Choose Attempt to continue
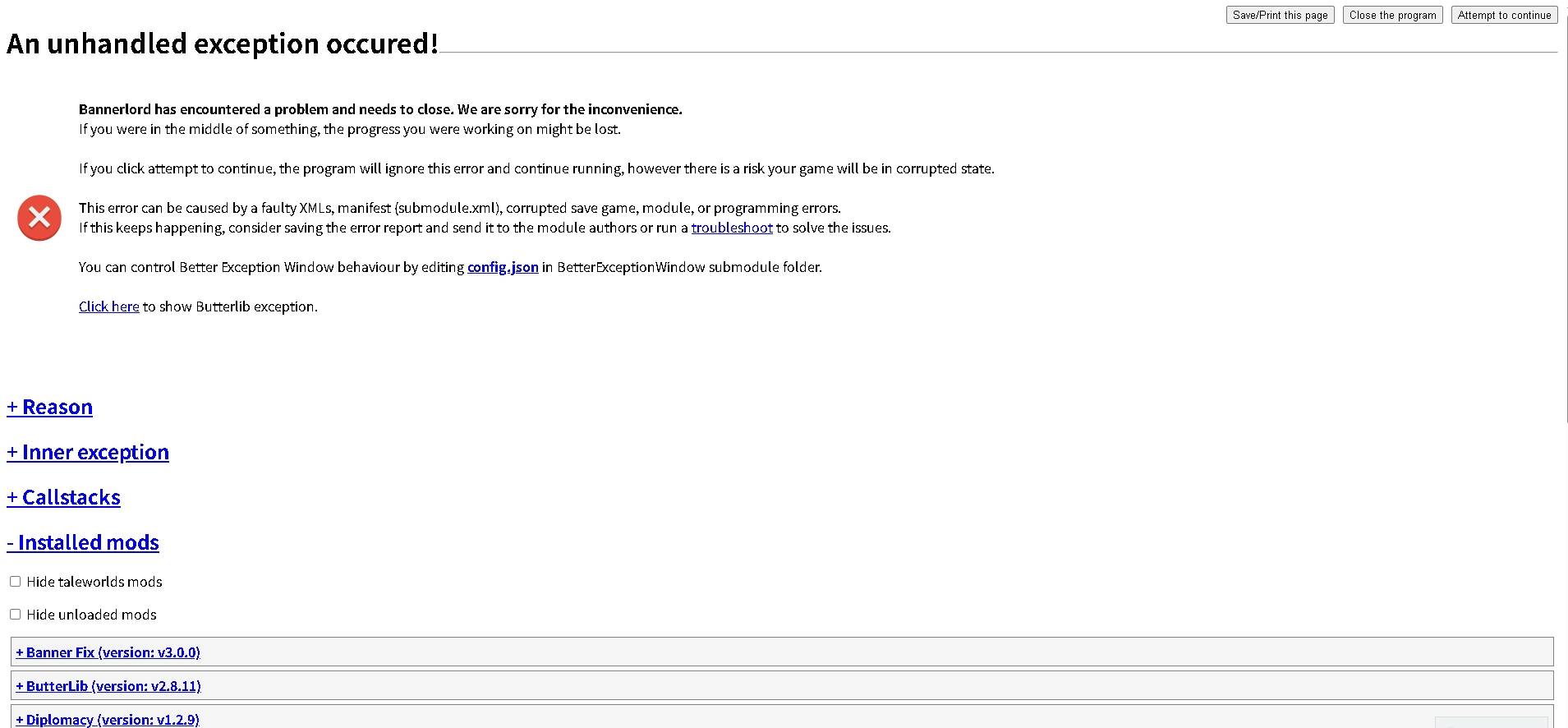 (1504, 15)
